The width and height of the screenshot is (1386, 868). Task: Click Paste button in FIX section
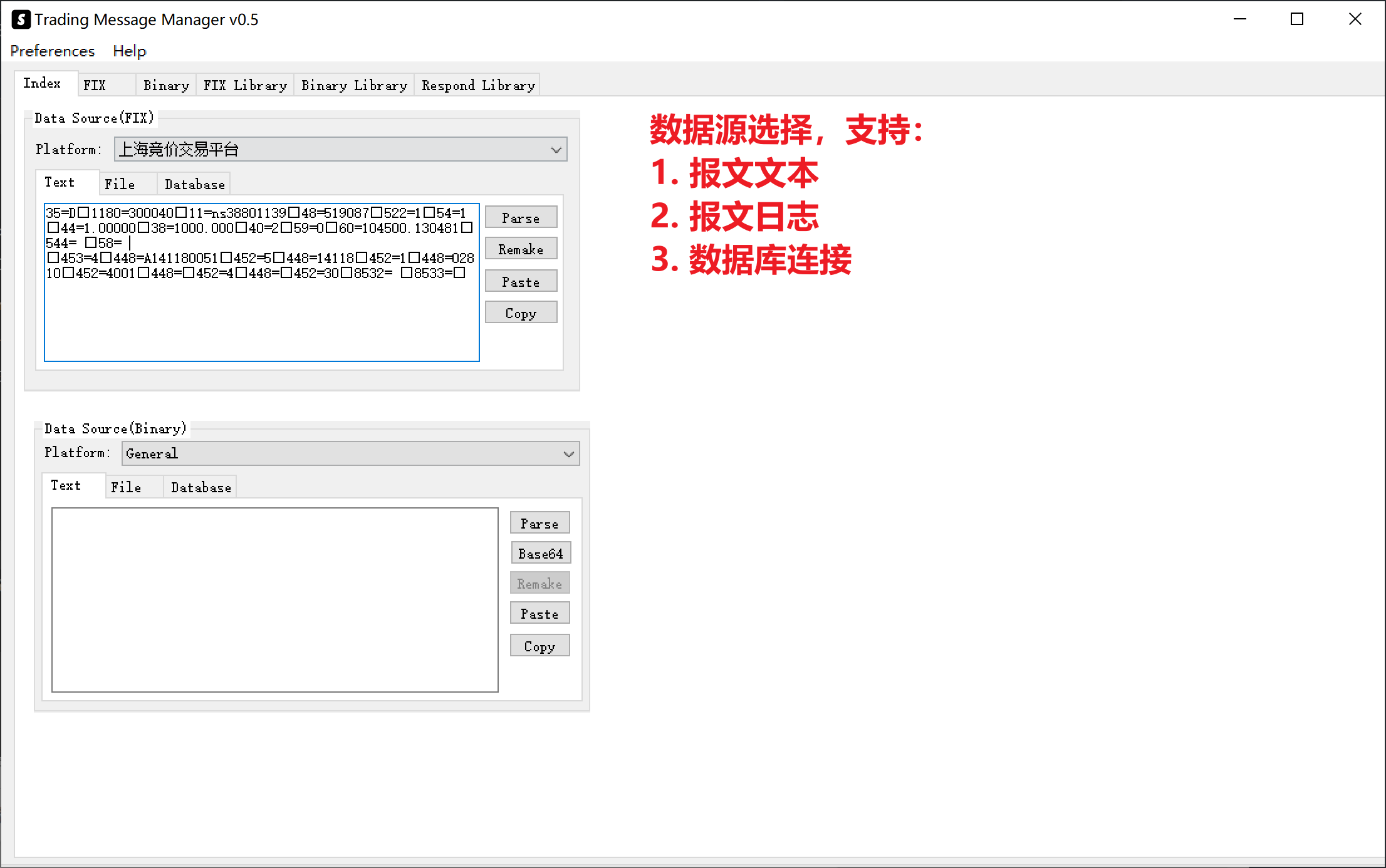click(x=521, y=282)
